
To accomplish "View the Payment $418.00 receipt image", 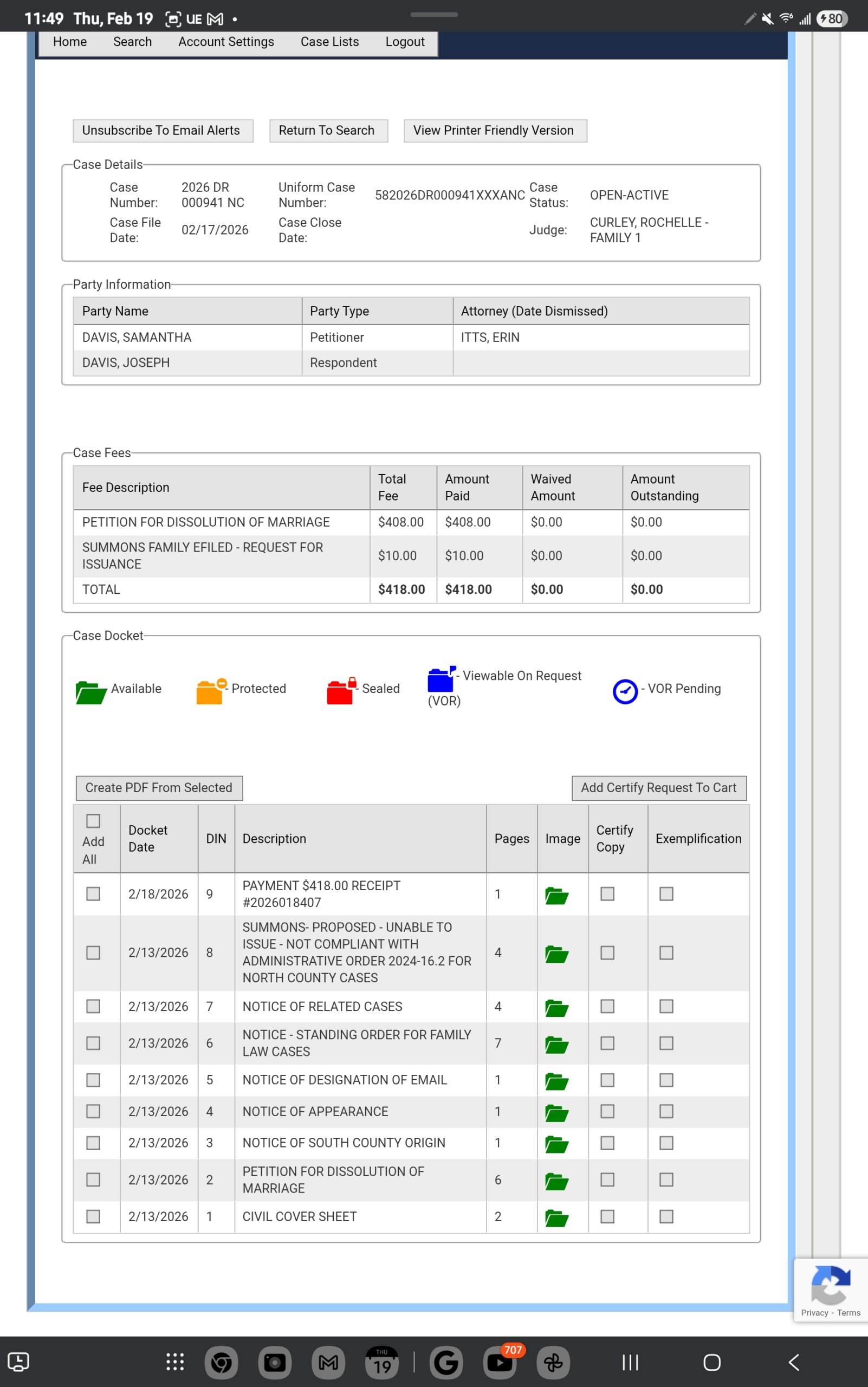I will click(x=556, y=896).
